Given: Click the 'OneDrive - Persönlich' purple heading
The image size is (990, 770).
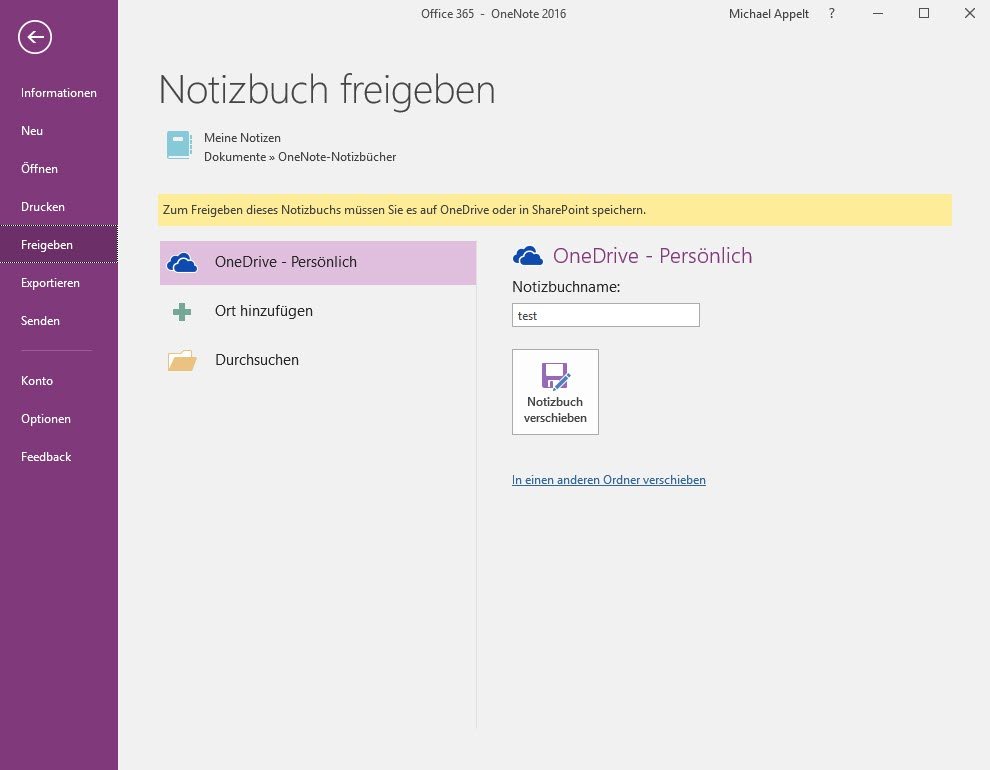Looking at the screenshot, I should (652, 256).
